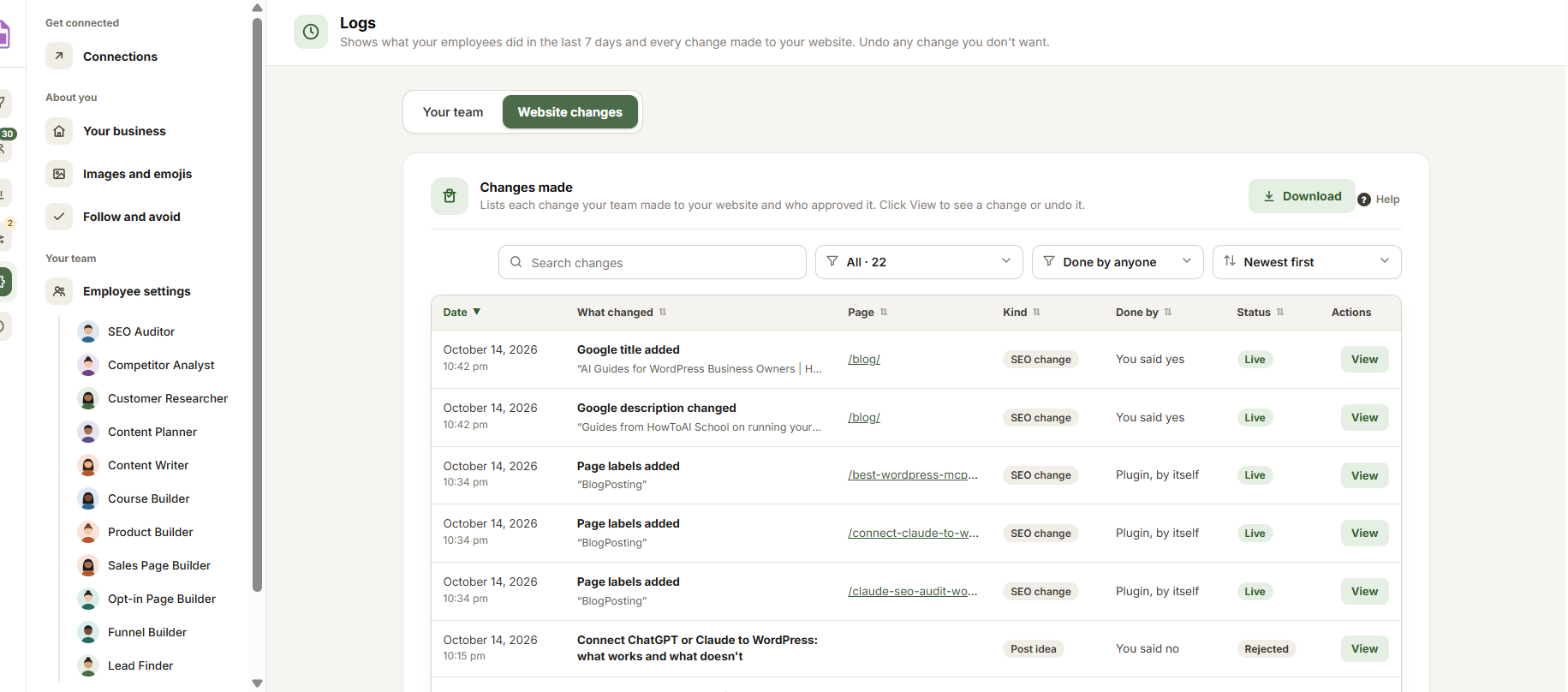Click the You said no cell
The height and width of the screenshot is (692, 1568).
coord(1147,649)
